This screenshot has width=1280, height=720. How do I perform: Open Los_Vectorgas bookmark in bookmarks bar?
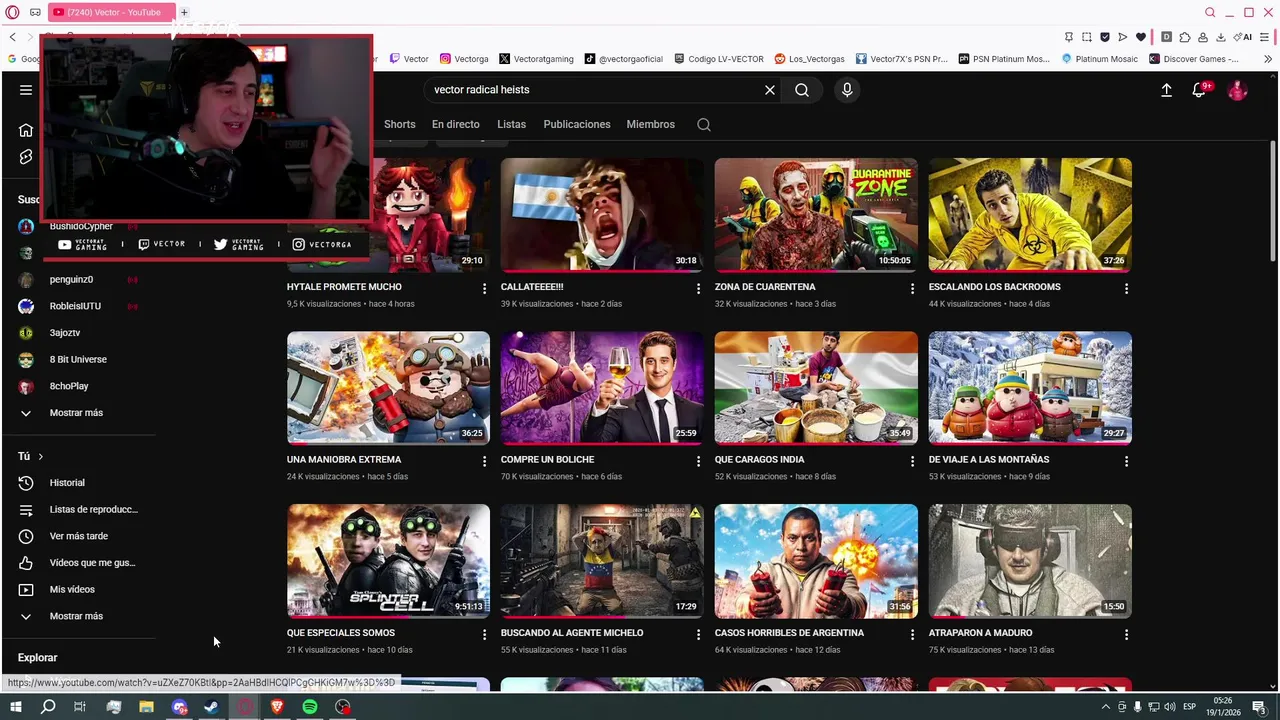[x=809, y=59]
